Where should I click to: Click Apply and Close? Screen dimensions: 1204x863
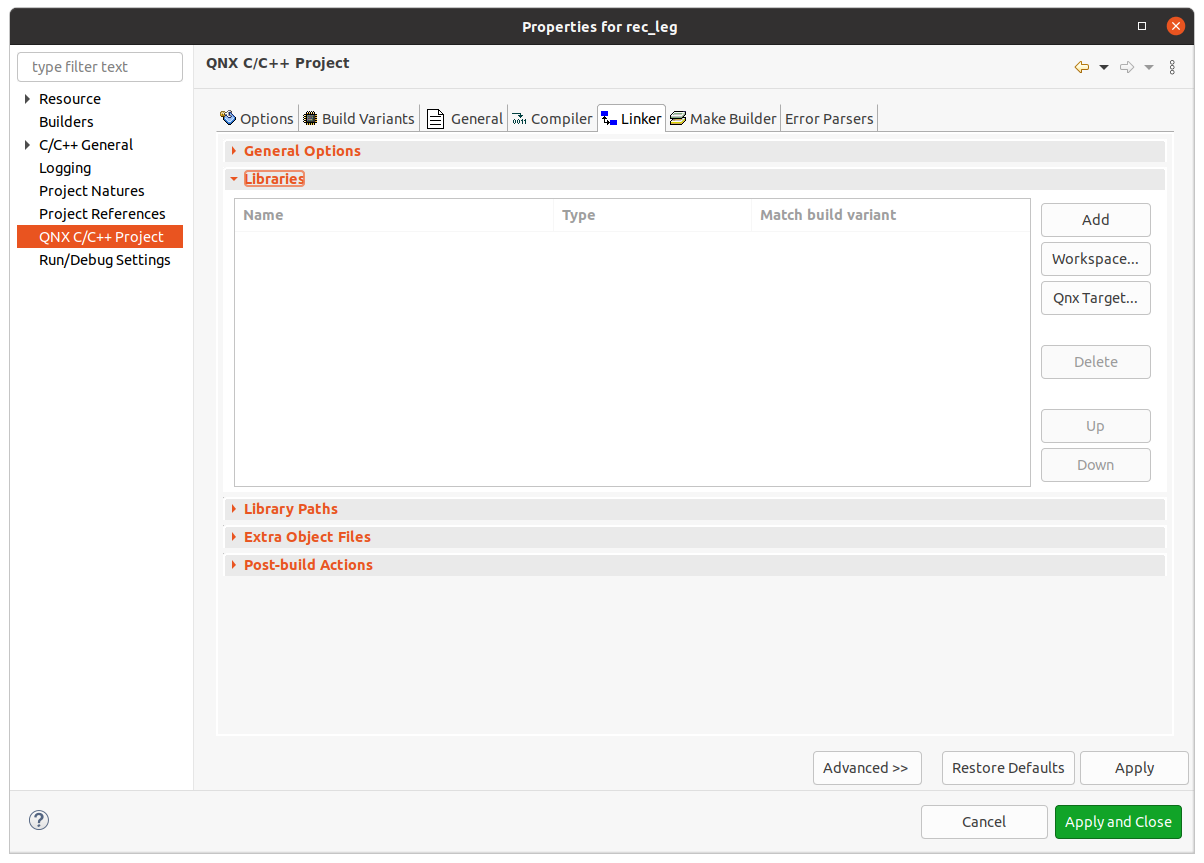(x=1118, y=822)
